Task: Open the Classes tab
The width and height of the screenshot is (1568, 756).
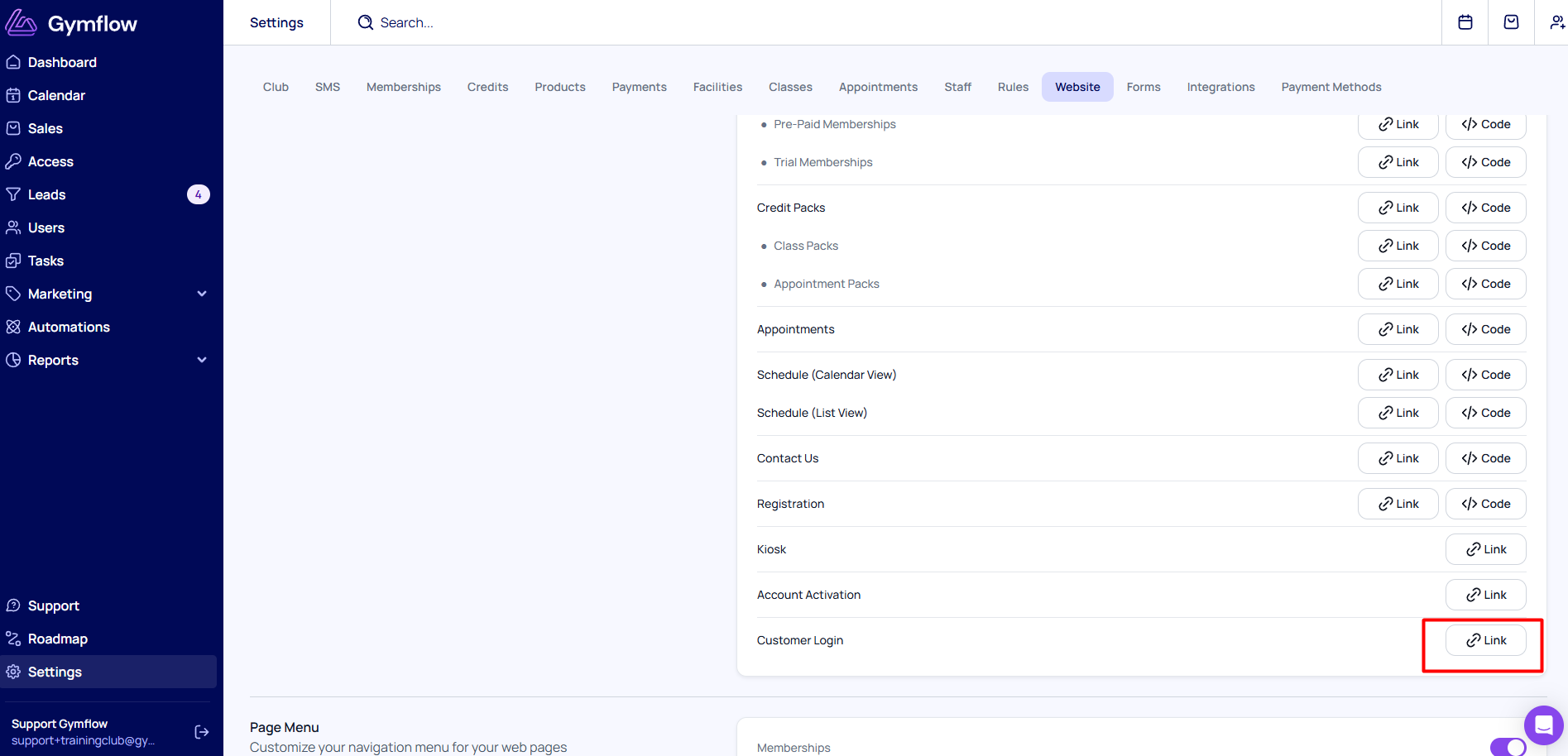Action: tap(790, 87)
